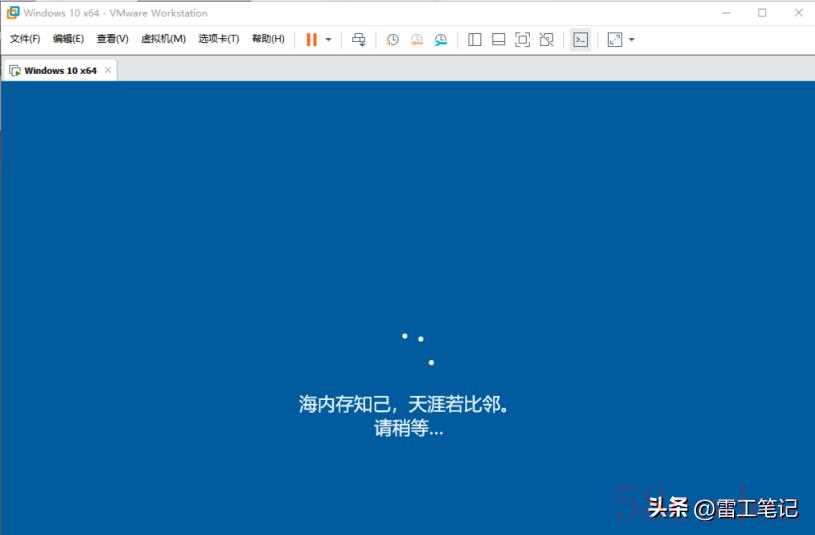Revert to the previous snapshot
Viewport: 815px width, 535px height.
(x=417, y=40)
